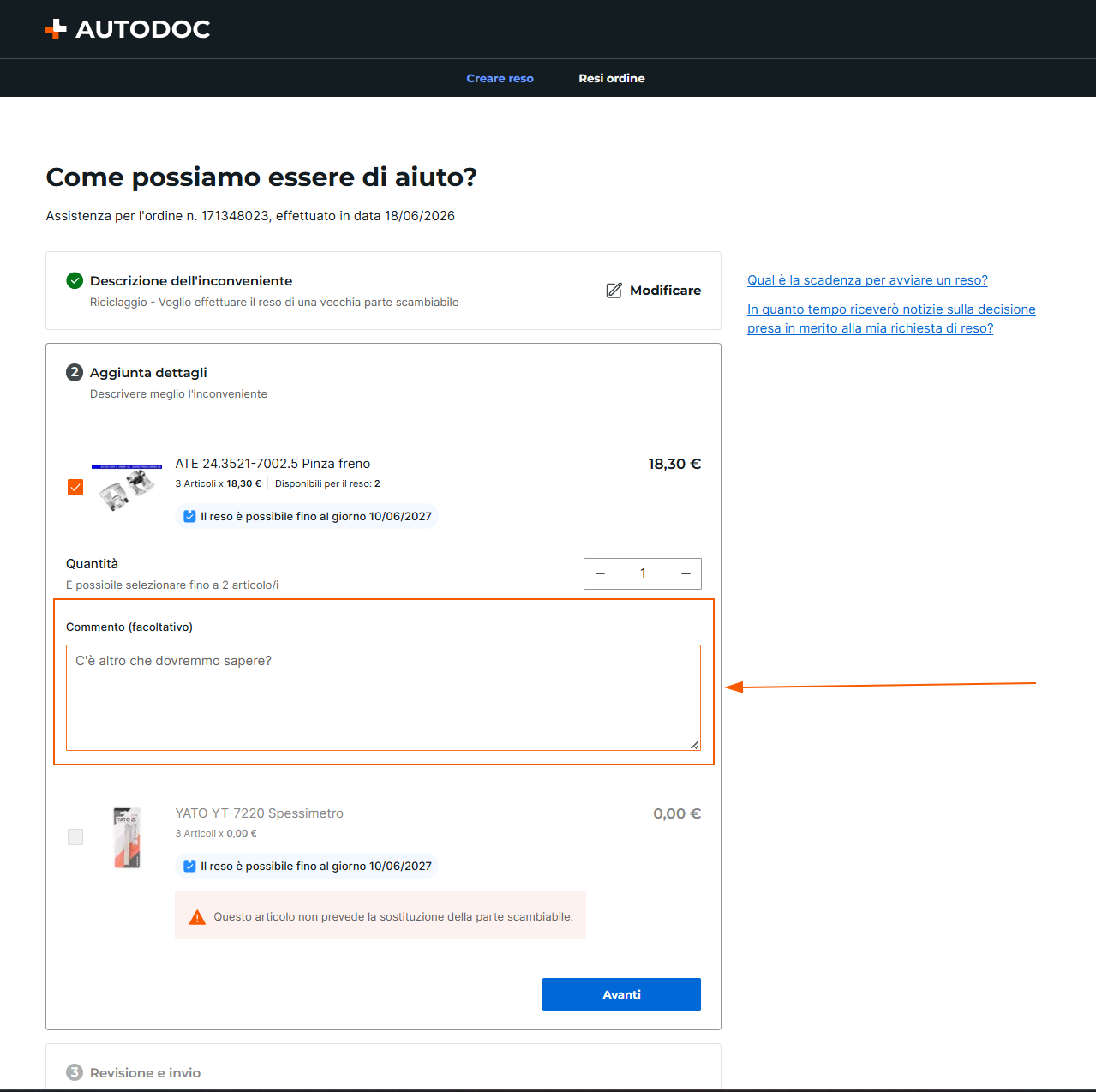The image size is (1096, 1092).
Task: Click the step 2 number badge
Action: [75, 372]
